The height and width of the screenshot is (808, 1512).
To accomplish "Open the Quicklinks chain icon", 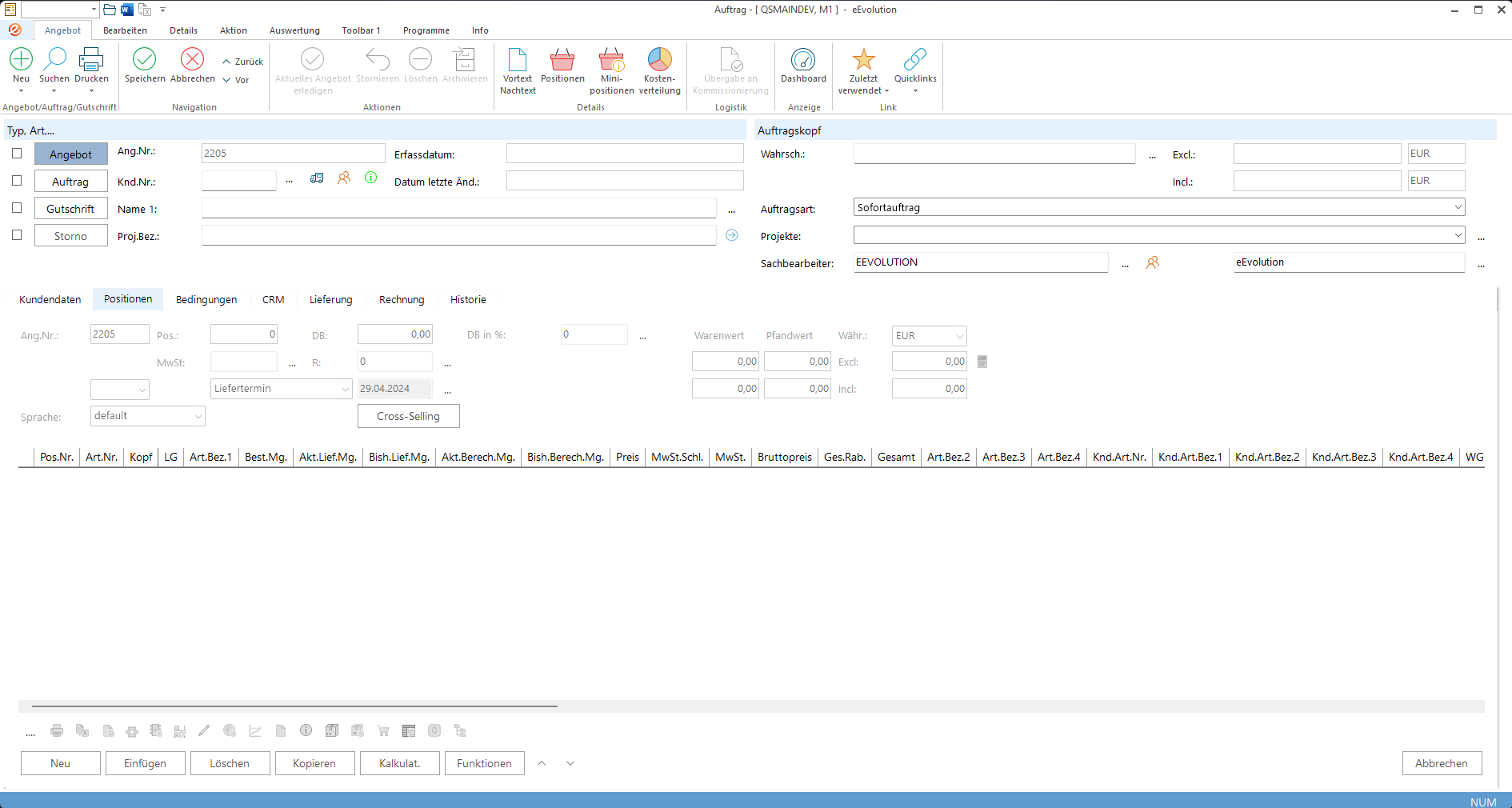I will [x=915, y=59].
